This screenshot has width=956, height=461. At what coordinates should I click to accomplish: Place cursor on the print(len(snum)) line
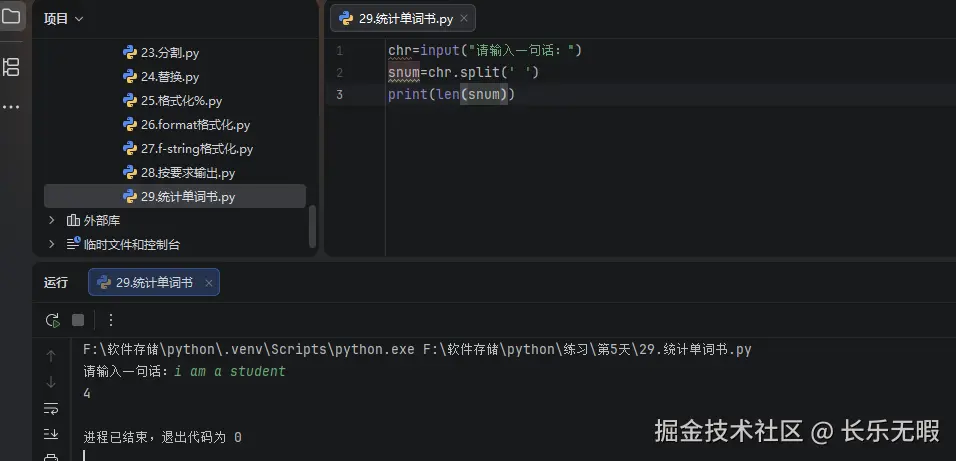click(x=451, y=95)
